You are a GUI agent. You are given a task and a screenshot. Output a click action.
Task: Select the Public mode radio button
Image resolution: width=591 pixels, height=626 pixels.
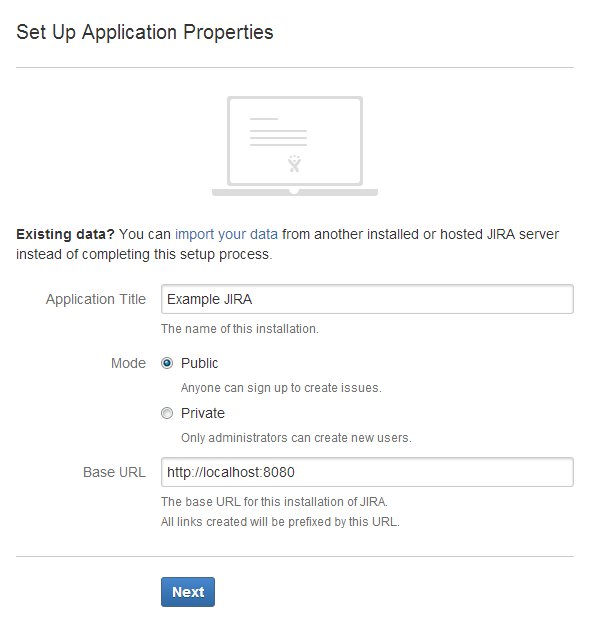(167, 363)
